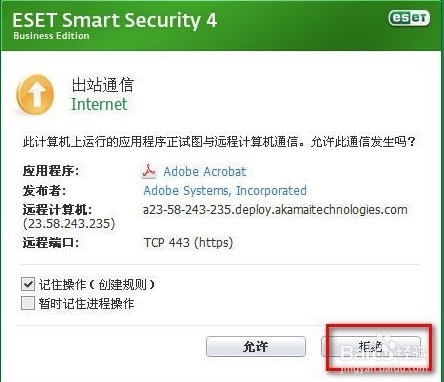This screenshot has width=444, height=382.
Task: Open the Adobe Systems, Incorporated publisher link
Action: pos(225,190)
